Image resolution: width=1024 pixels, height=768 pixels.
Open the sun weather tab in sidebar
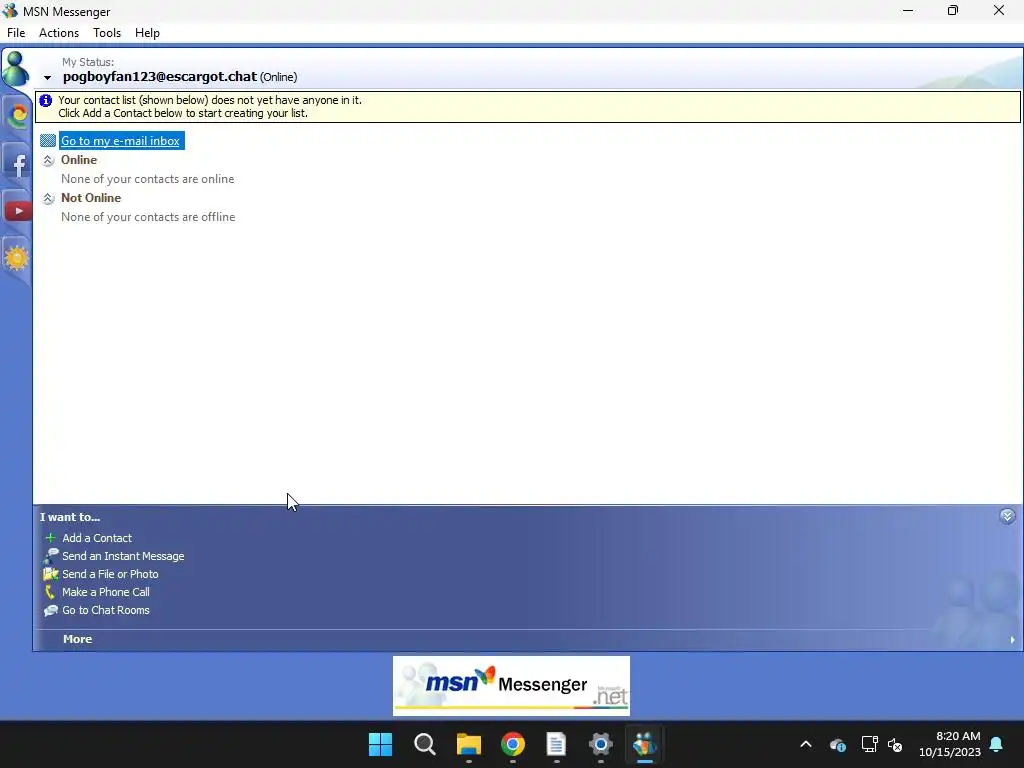(17, 259)
